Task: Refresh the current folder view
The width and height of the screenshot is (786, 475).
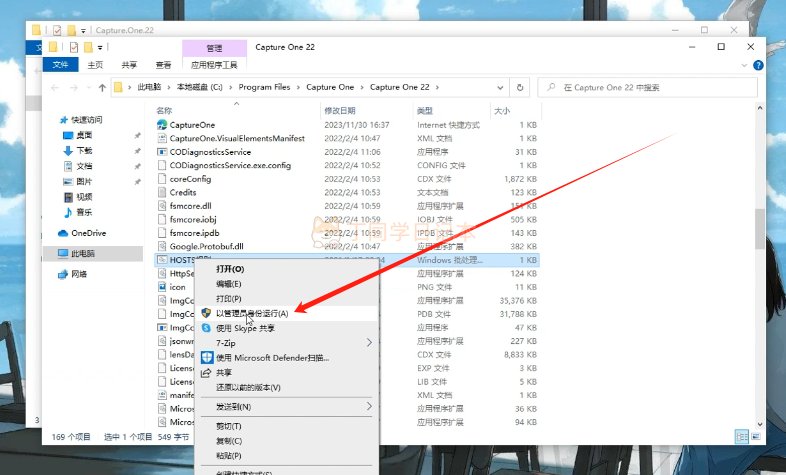Action: click(520, 87)
